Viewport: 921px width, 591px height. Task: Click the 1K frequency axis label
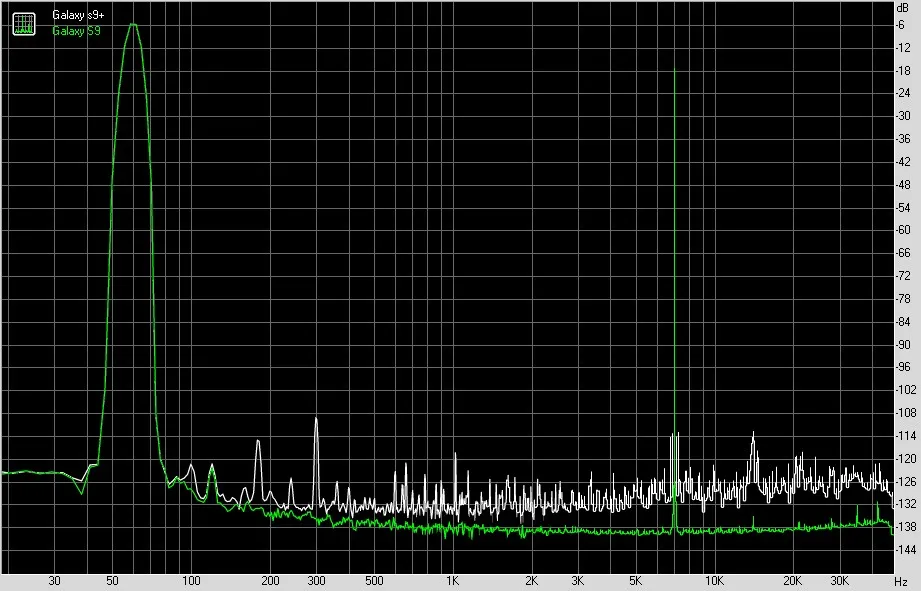[x=452, y=580]
